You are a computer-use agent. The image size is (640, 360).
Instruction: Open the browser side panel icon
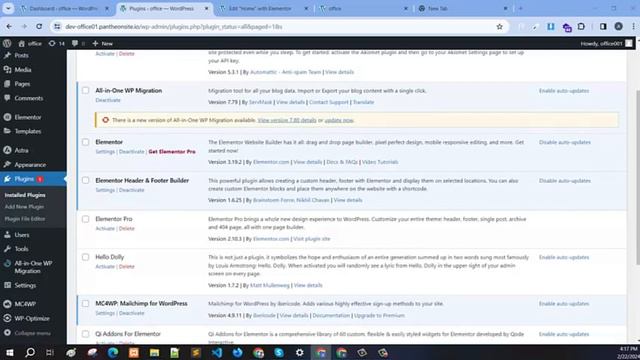tap(603, 27)
